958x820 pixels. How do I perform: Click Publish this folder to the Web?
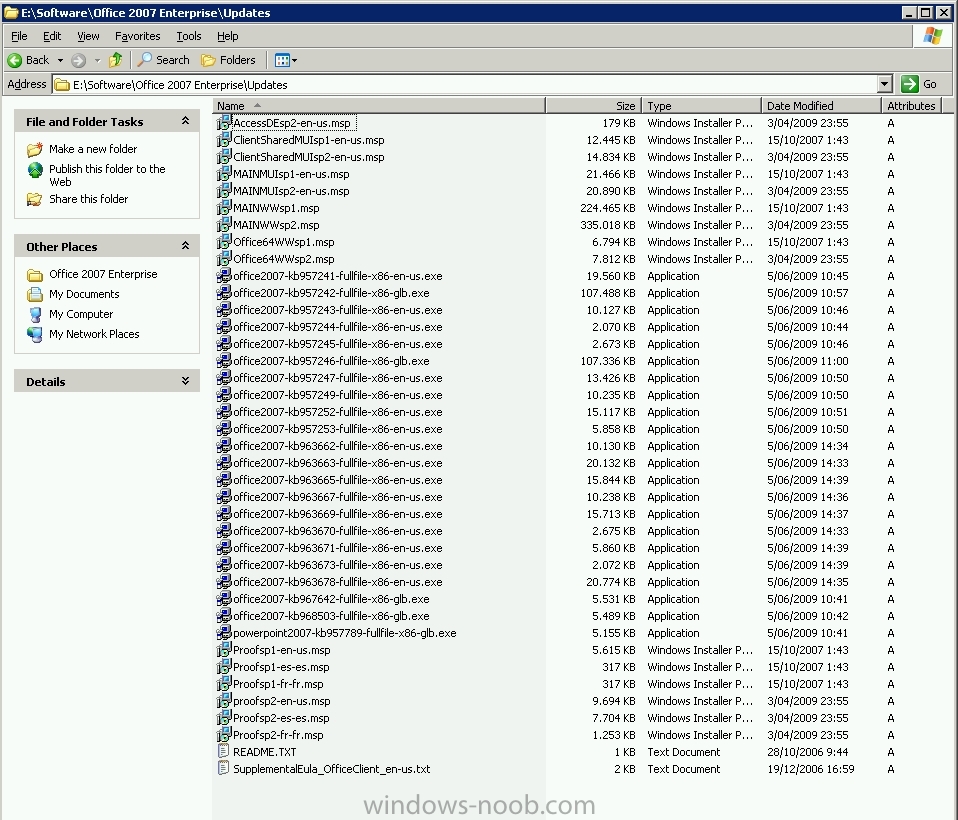click(x=107, y=175)
